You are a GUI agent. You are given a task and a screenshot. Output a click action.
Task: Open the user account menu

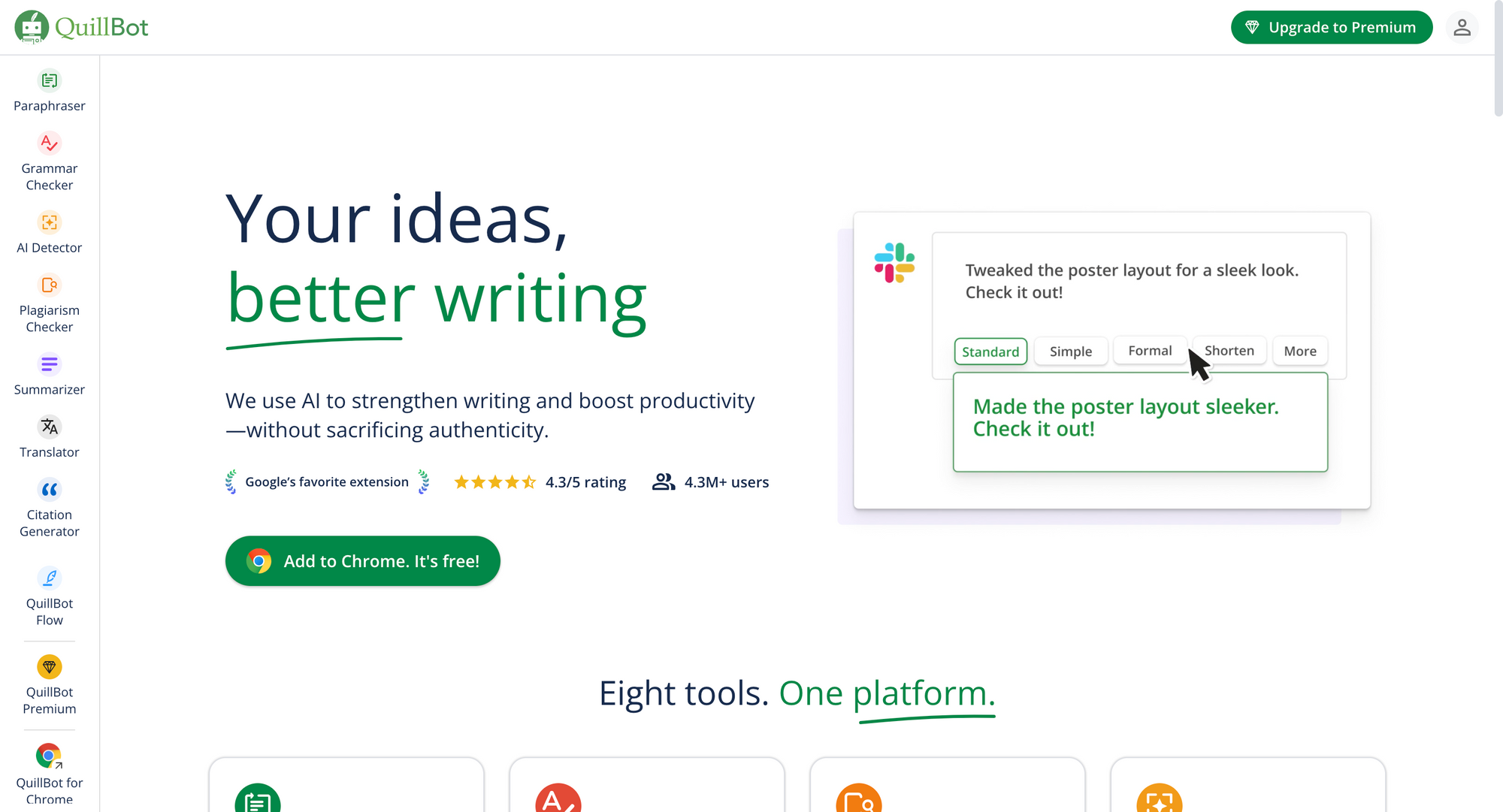coord(1463,27)
